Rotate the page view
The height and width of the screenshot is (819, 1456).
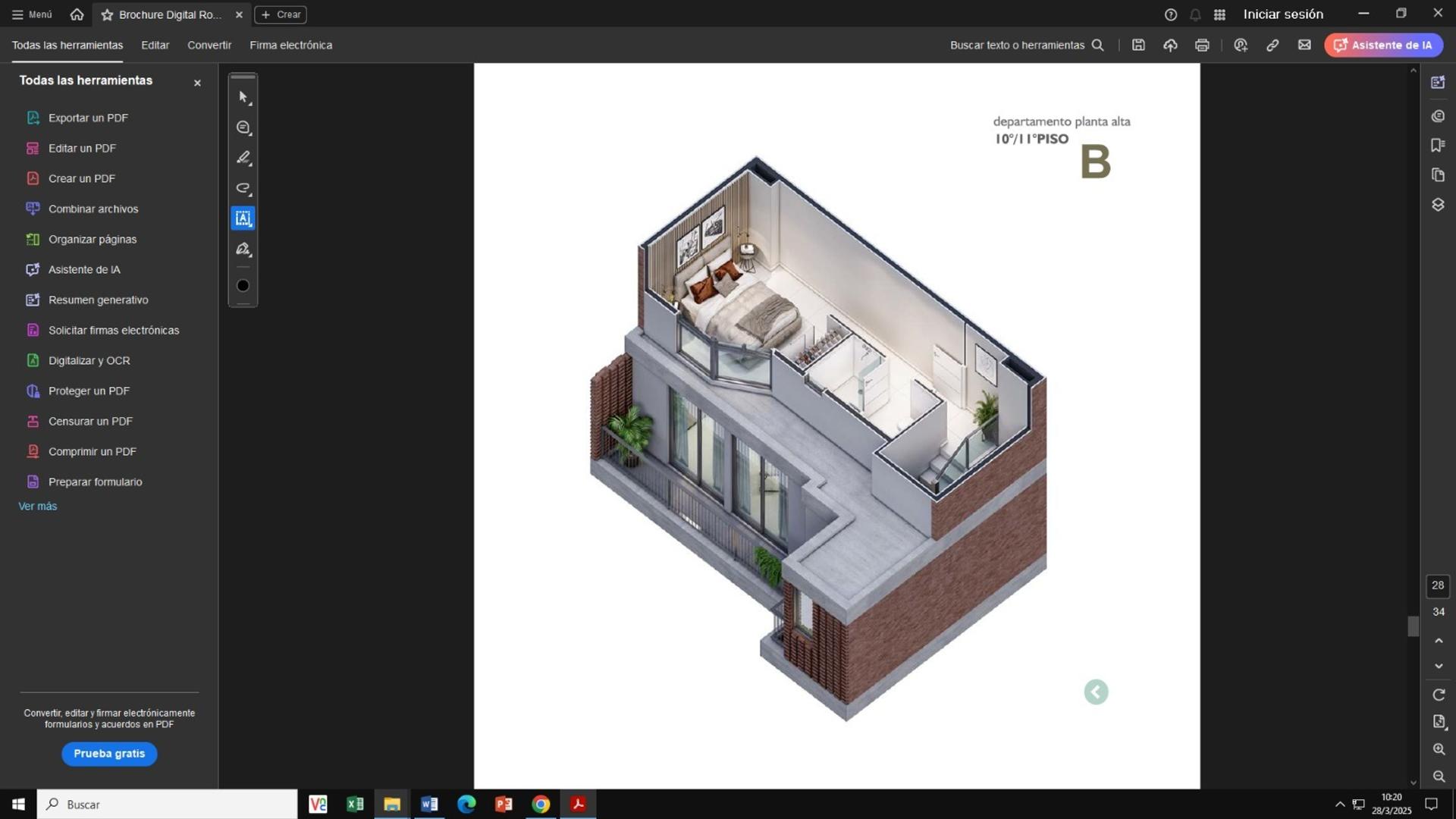[1439, 695]
